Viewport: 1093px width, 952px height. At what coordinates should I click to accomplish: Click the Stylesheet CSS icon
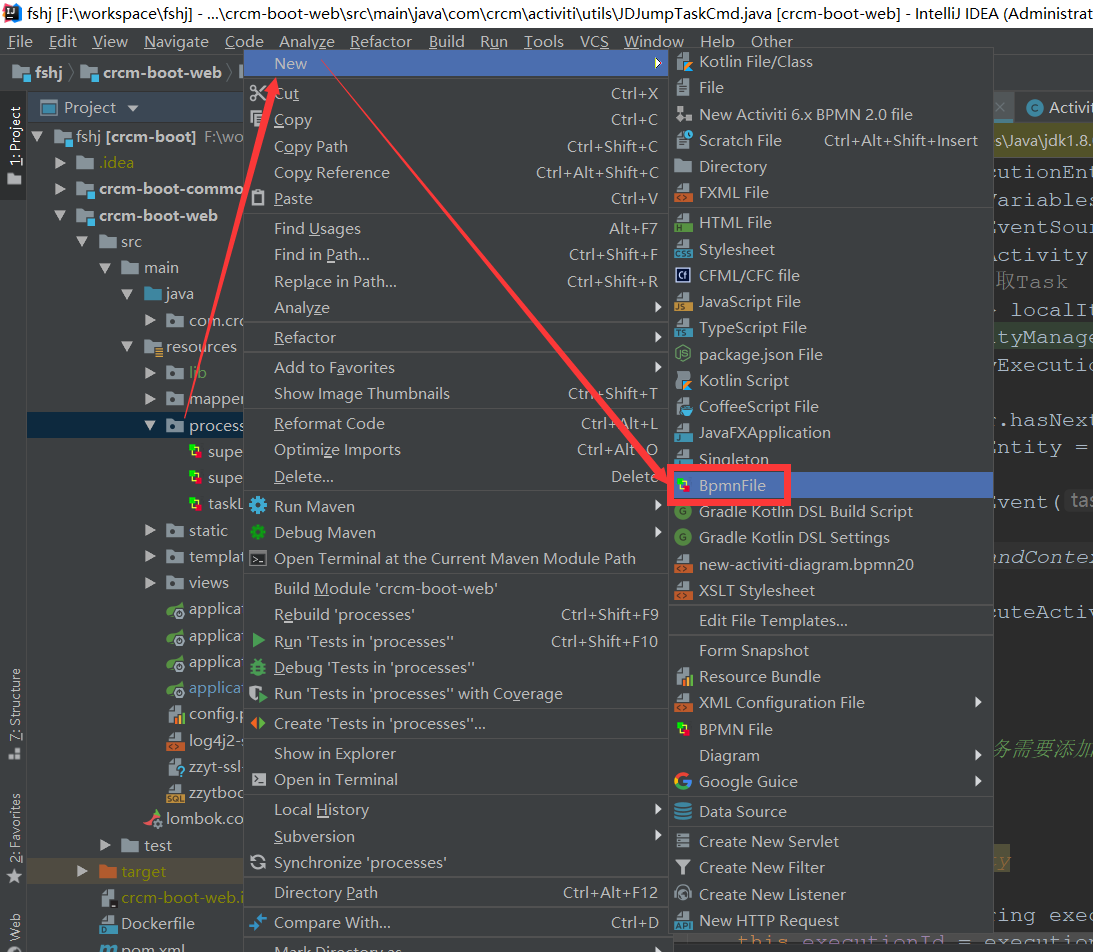tap(684, 249)
